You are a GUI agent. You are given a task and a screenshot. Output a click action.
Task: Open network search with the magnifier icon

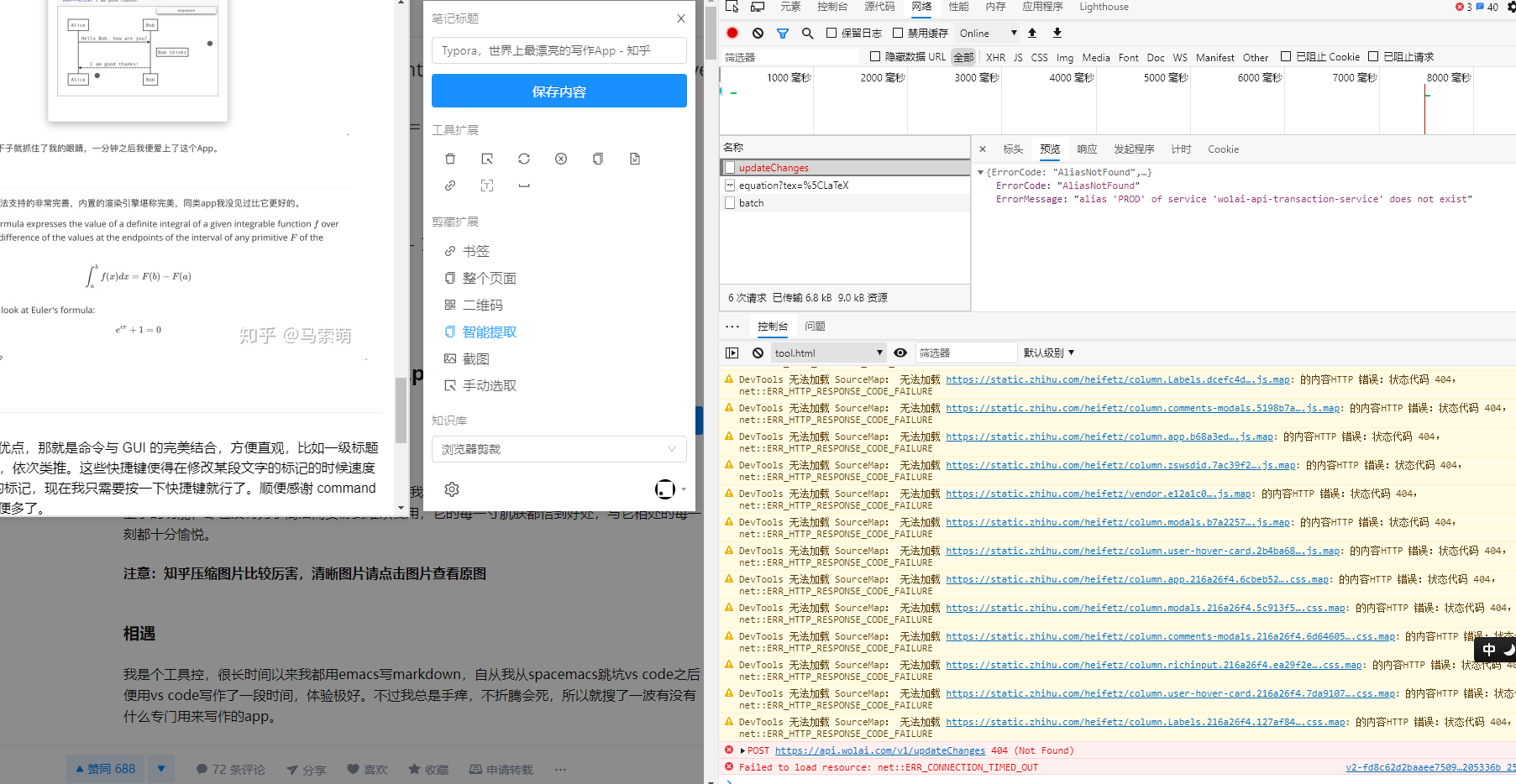(x=806, y=33)
